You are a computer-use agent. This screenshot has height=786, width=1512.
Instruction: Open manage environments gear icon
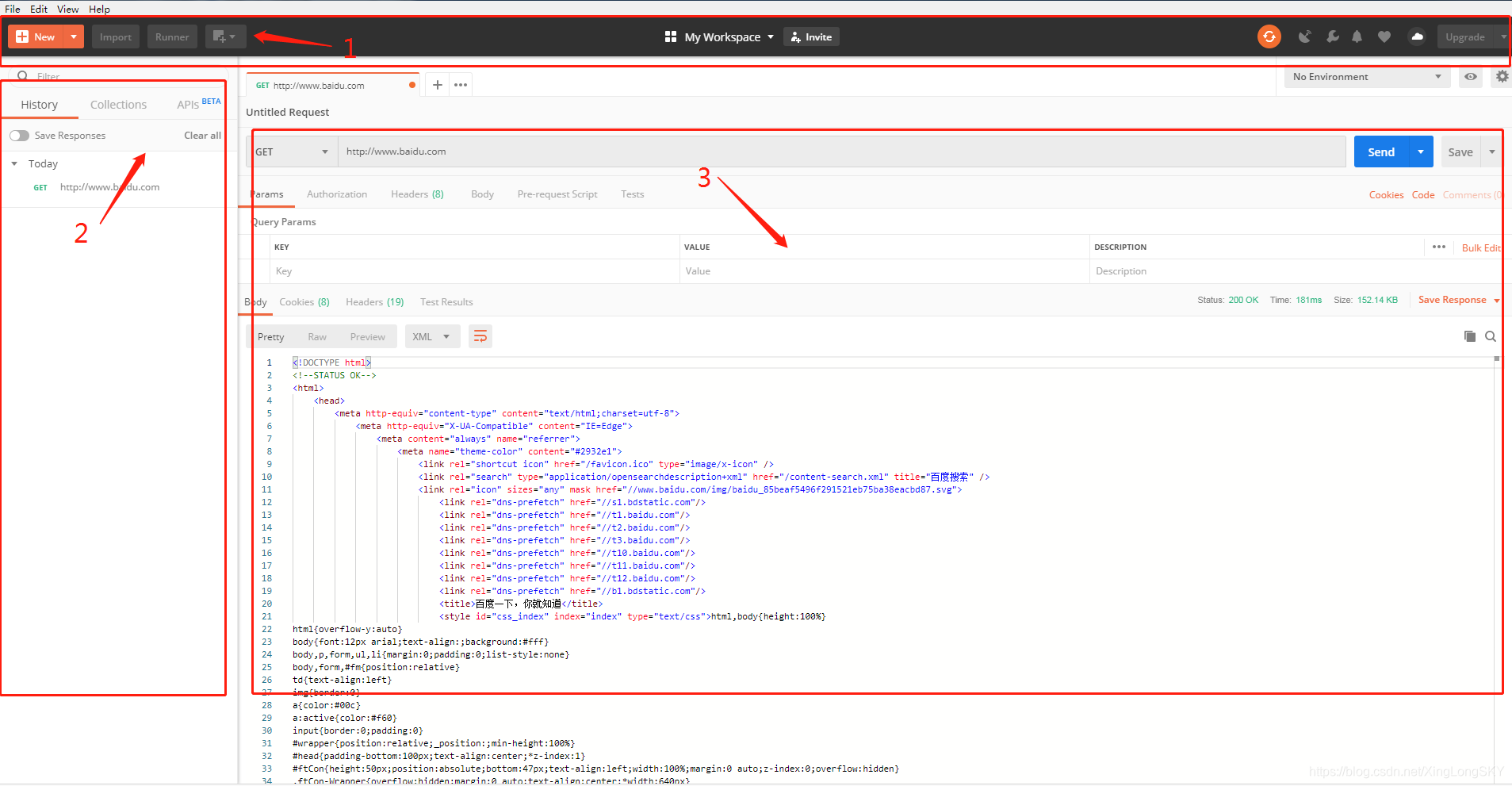click(x=1502, y=77)
